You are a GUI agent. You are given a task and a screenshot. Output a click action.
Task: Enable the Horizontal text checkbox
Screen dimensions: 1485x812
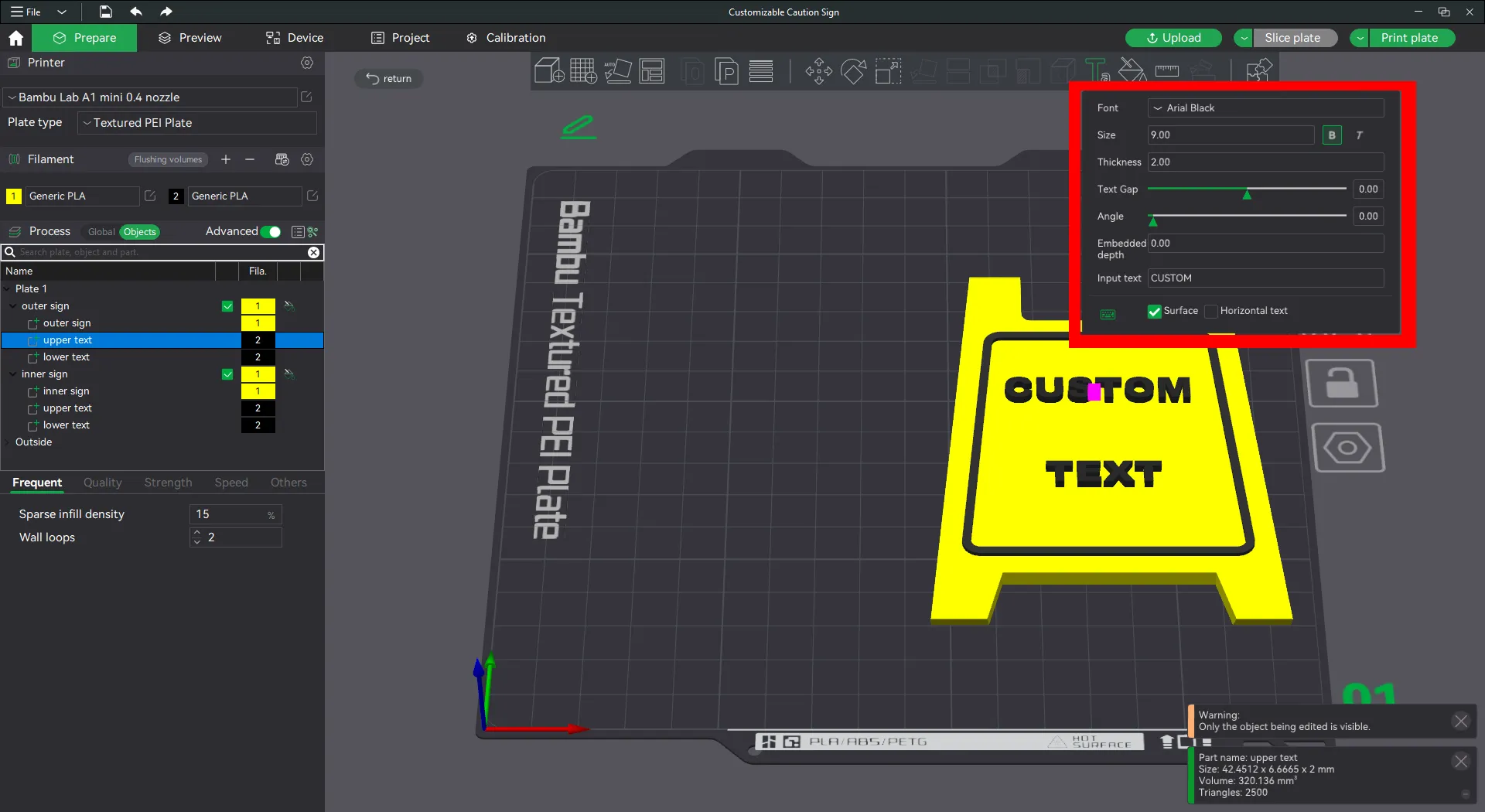click(1211, 311)
